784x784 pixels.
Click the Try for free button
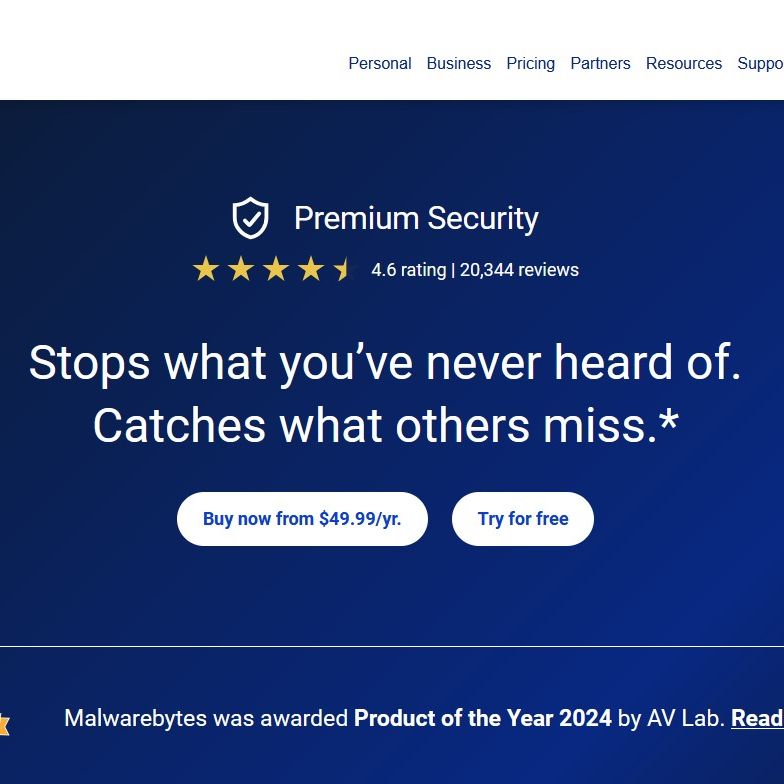pos(522,519)
